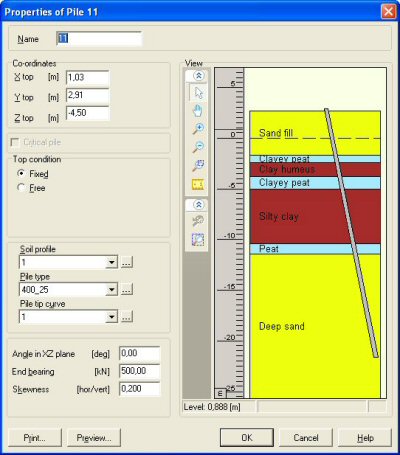Click the End bearing input field

(140, 371)
